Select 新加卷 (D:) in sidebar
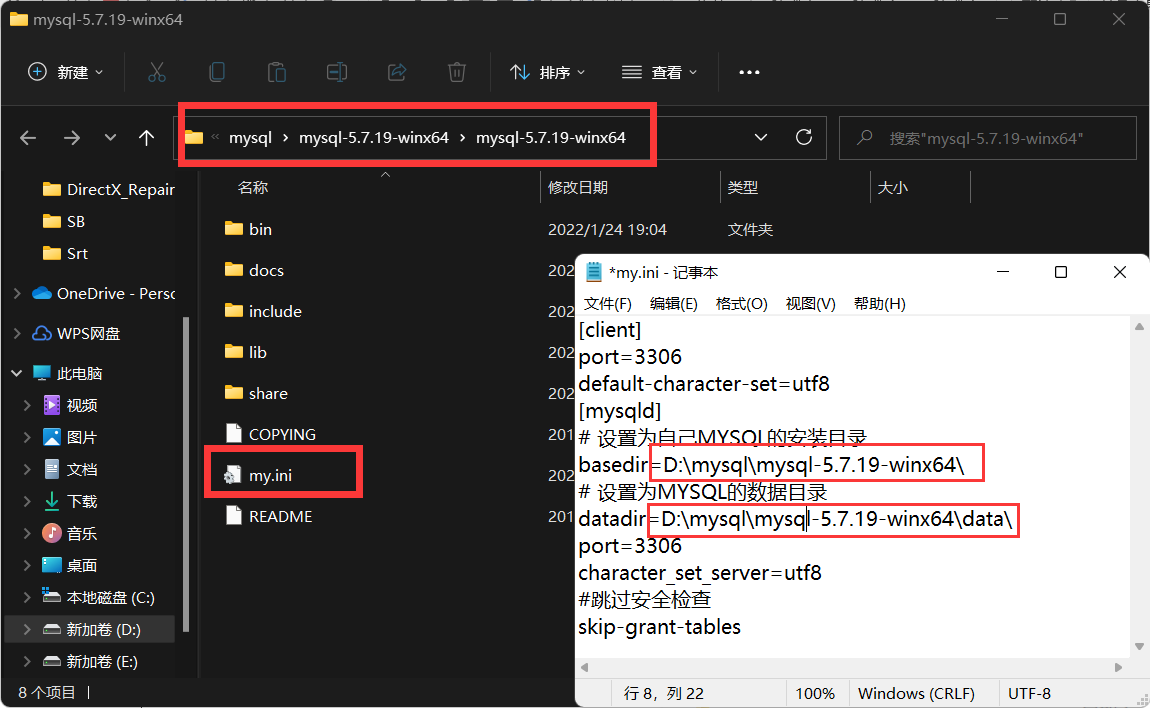Viewport: 1150px width, 708px height. [x=92, y=629]
